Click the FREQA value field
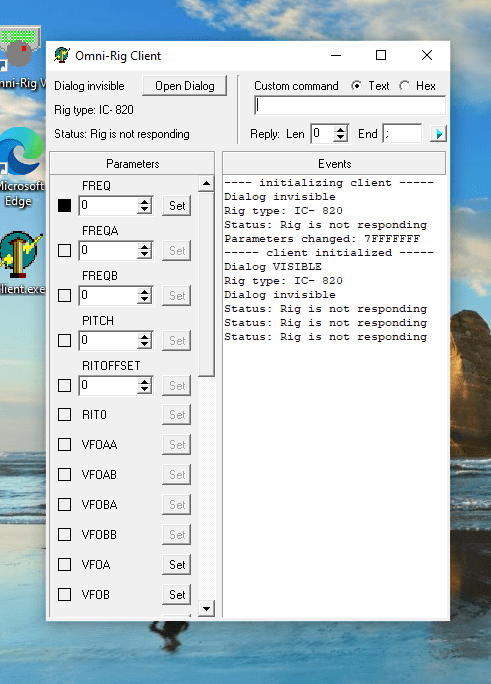Image resolution: width=491 pixels, height=684 pixels. [x=108, y=250]
